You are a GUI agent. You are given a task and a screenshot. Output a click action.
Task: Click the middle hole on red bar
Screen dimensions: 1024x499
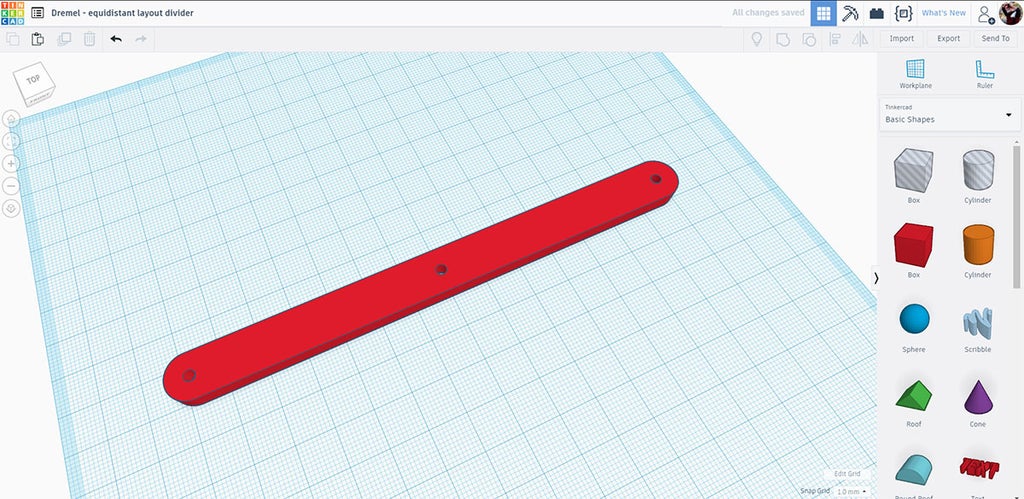(x=441, y=269)
